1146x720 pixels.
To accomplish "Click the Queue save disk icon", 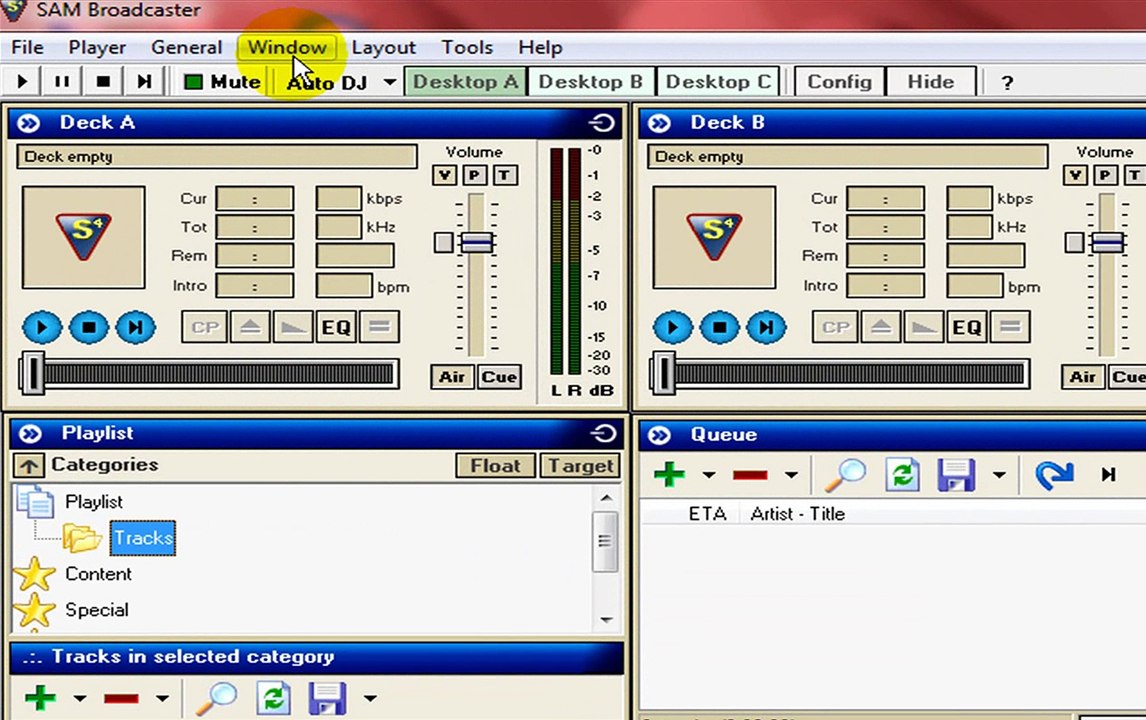I will coord(956,475).
